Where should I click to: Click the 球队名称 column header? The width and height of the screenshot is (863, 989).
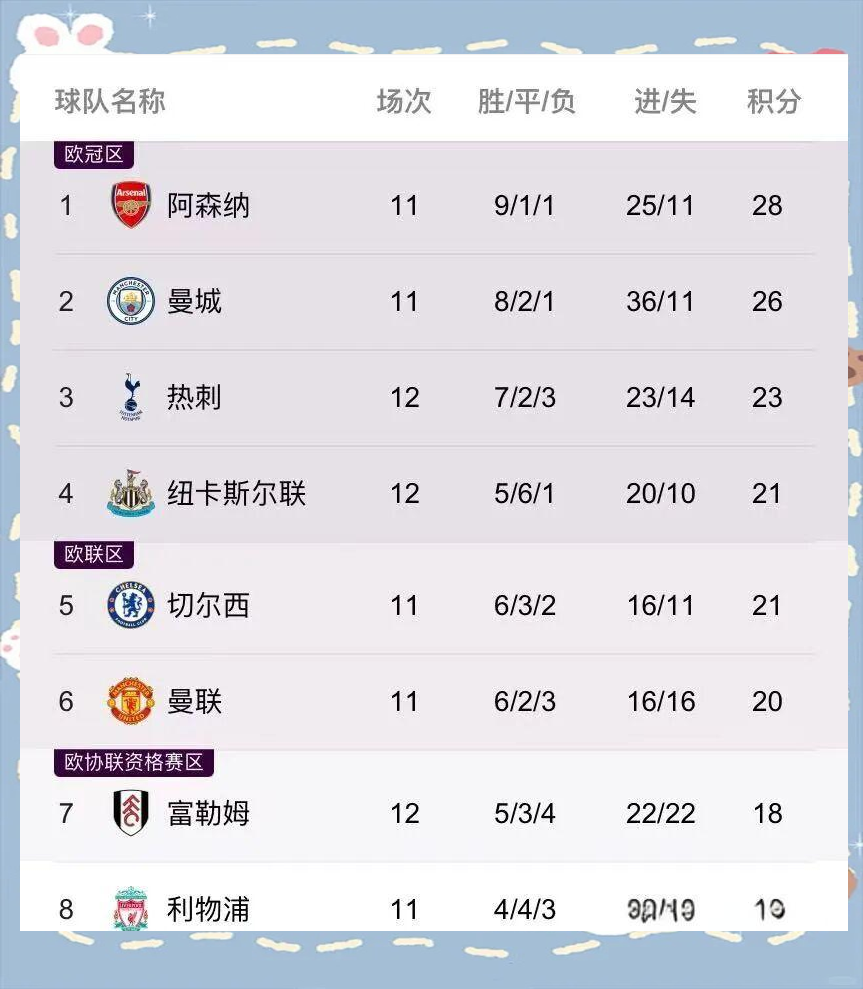tap(107, 99)
